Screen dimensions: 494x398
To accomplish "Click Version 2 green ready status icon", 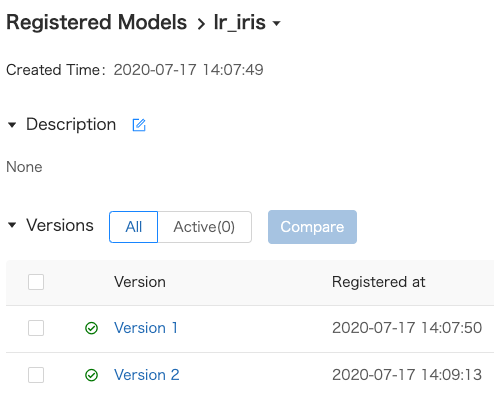I will pyautogui.click(x=91, y=375).
